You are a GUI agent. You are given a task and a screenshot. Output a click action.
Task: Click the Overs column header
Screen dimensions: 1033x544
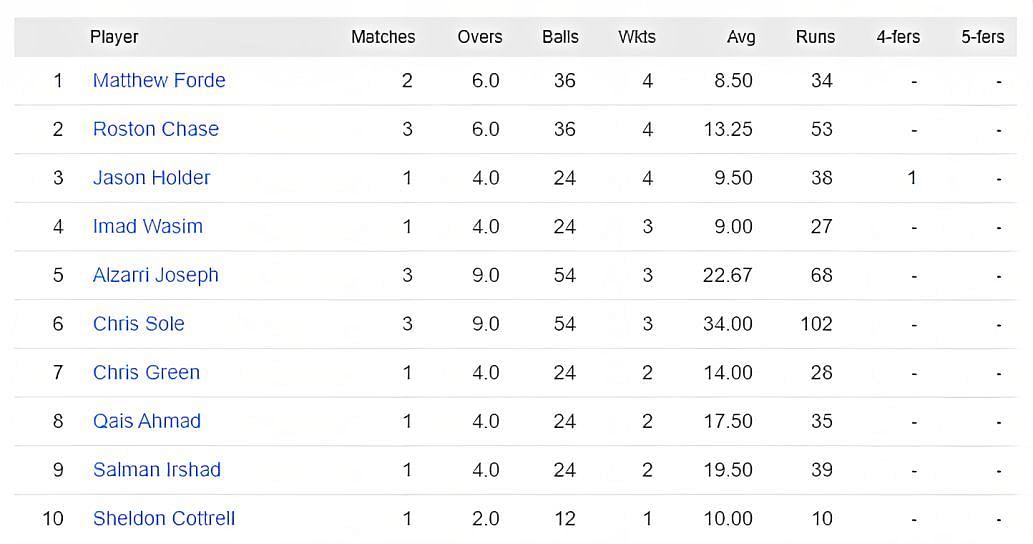[x=480, y=37]
